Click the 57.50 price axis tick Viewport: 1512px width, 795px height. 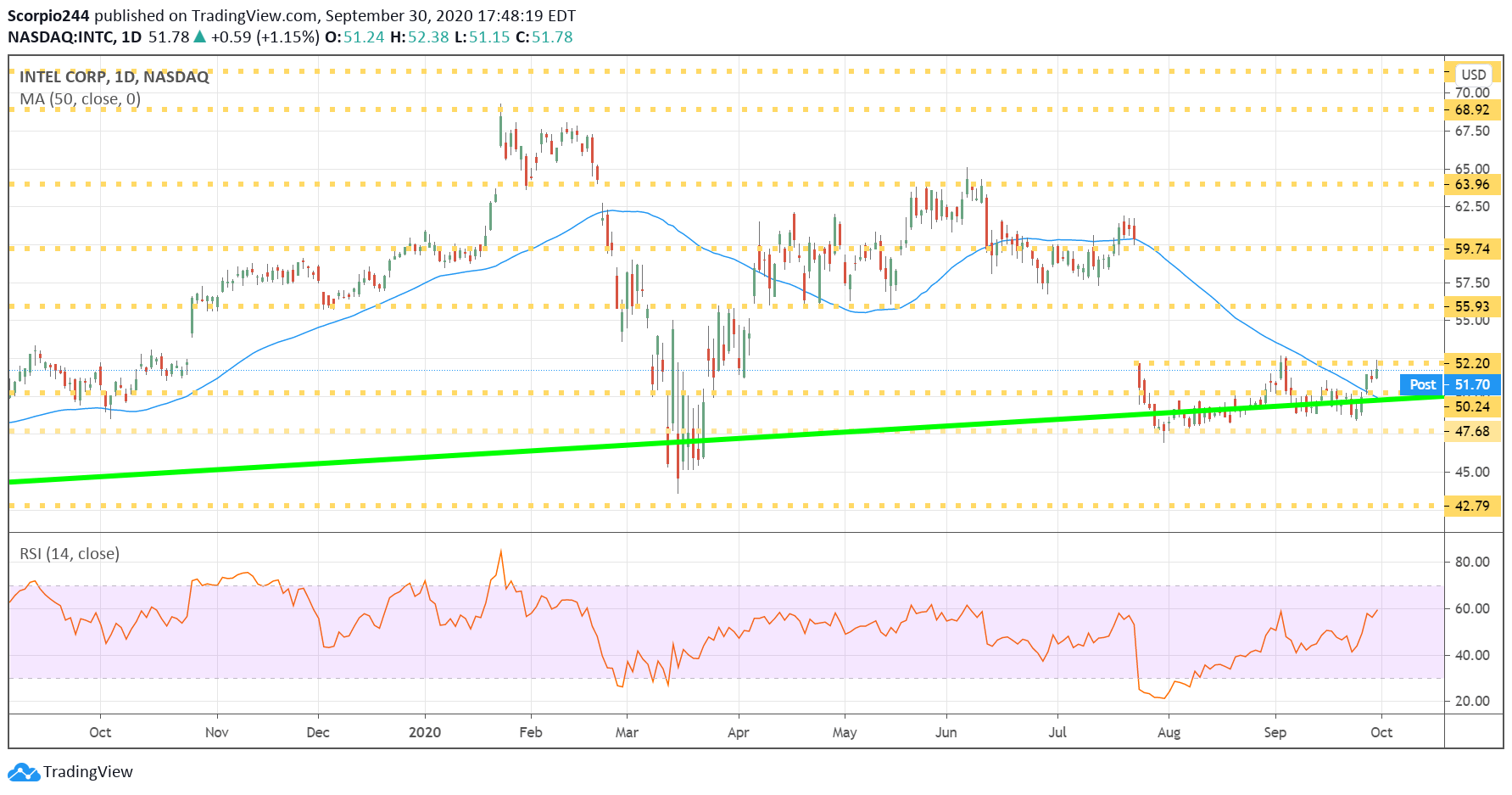[x=1472, y=283]
